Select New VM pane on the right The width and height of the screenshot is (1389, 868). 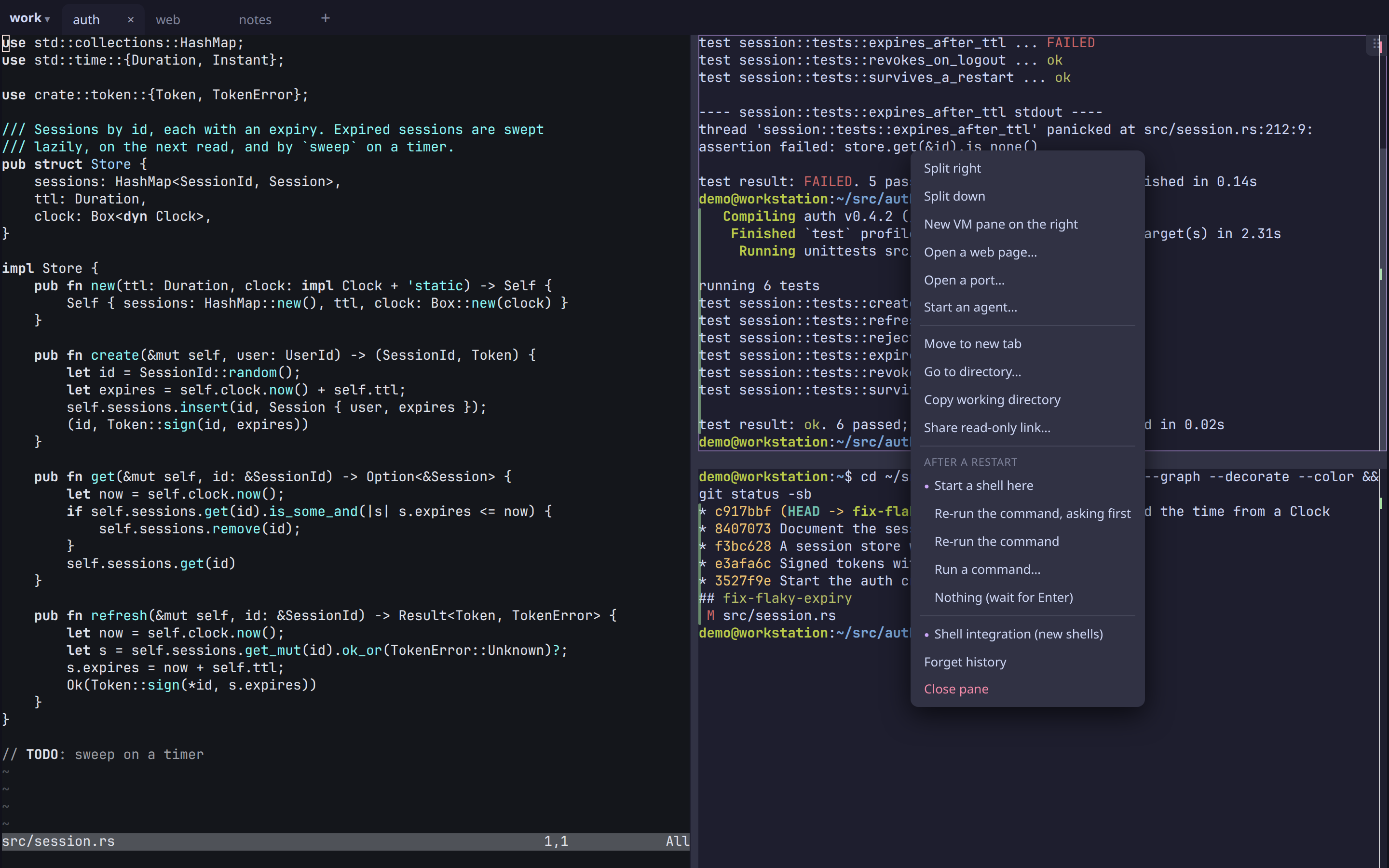[1027, 224]
